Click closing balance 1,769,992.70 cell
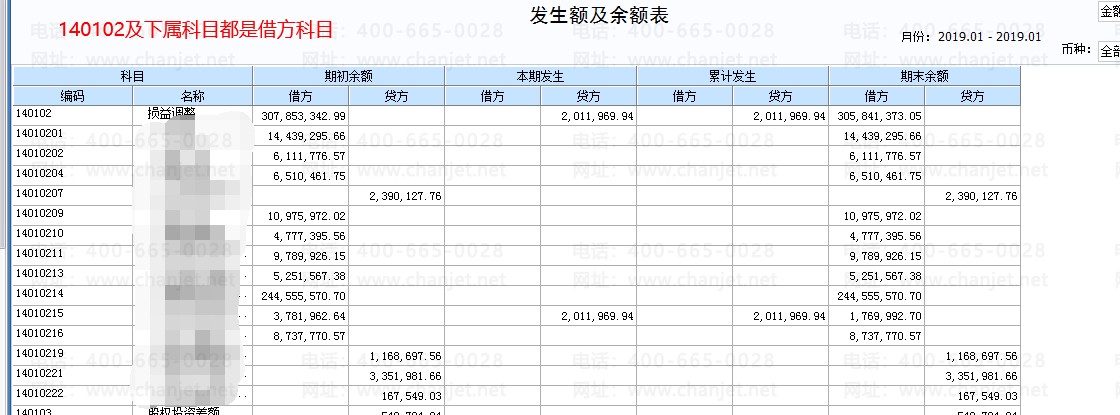Viewport: 1120px width, 415px height. pyautogui.click(x=877, y=316)
